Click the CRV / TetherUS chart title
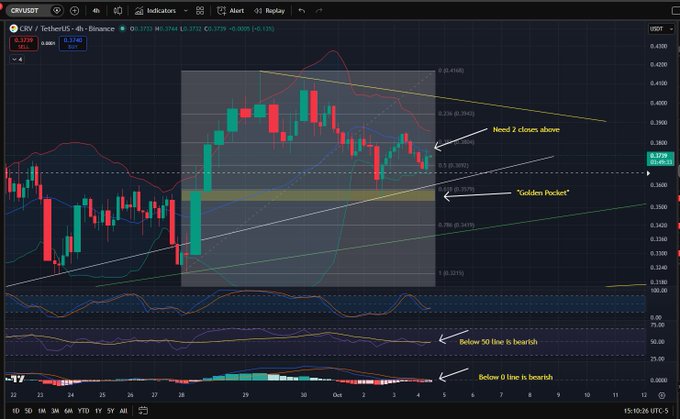The width and height of the screenshot is (680, 419). click(x=67, y=29)
